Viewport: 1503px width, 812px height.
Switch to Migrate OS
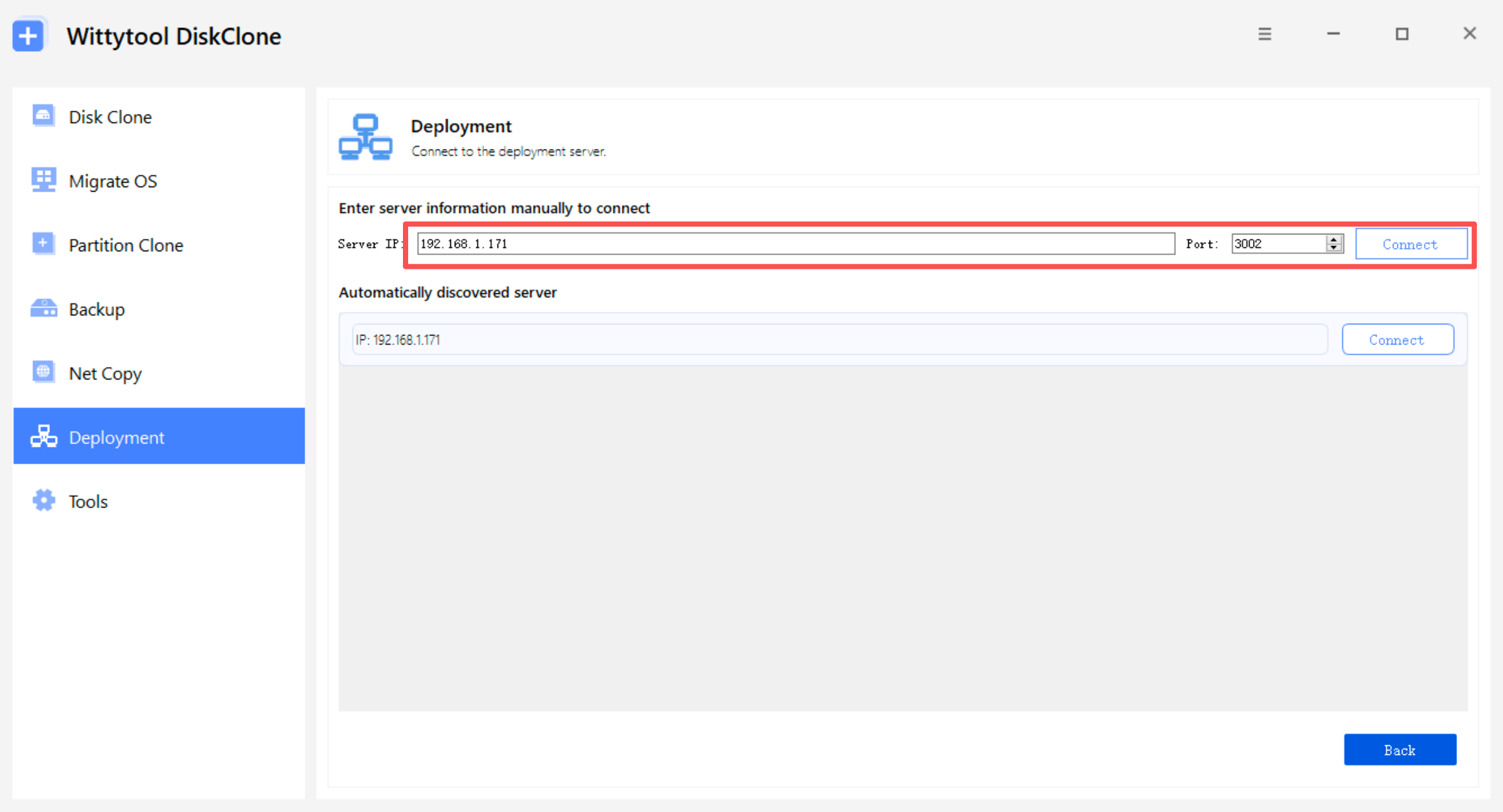159,181
